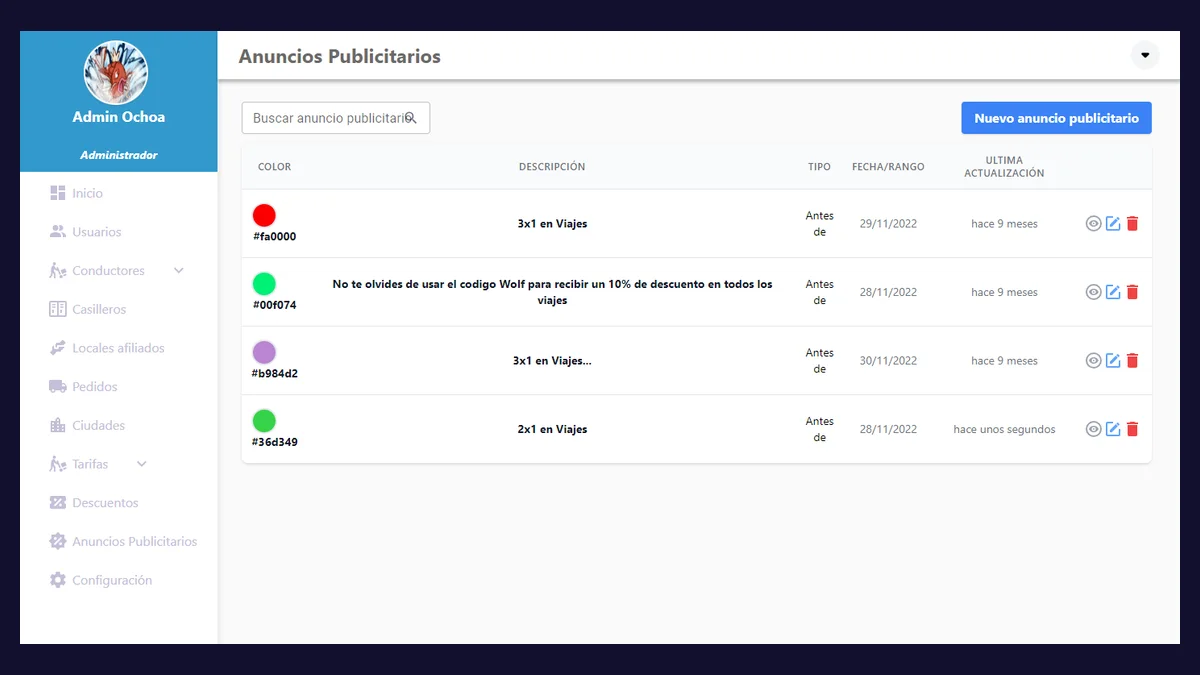View the '3x1 en Viajes...' ad
The height and width of the screenshot is (675, 1200).
click(x=1093, y=361)
